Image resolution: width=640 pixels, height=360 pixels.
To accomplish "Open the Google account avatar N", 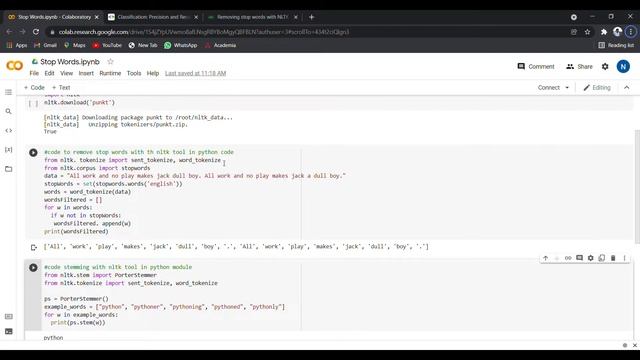I will tap(623, 67).
